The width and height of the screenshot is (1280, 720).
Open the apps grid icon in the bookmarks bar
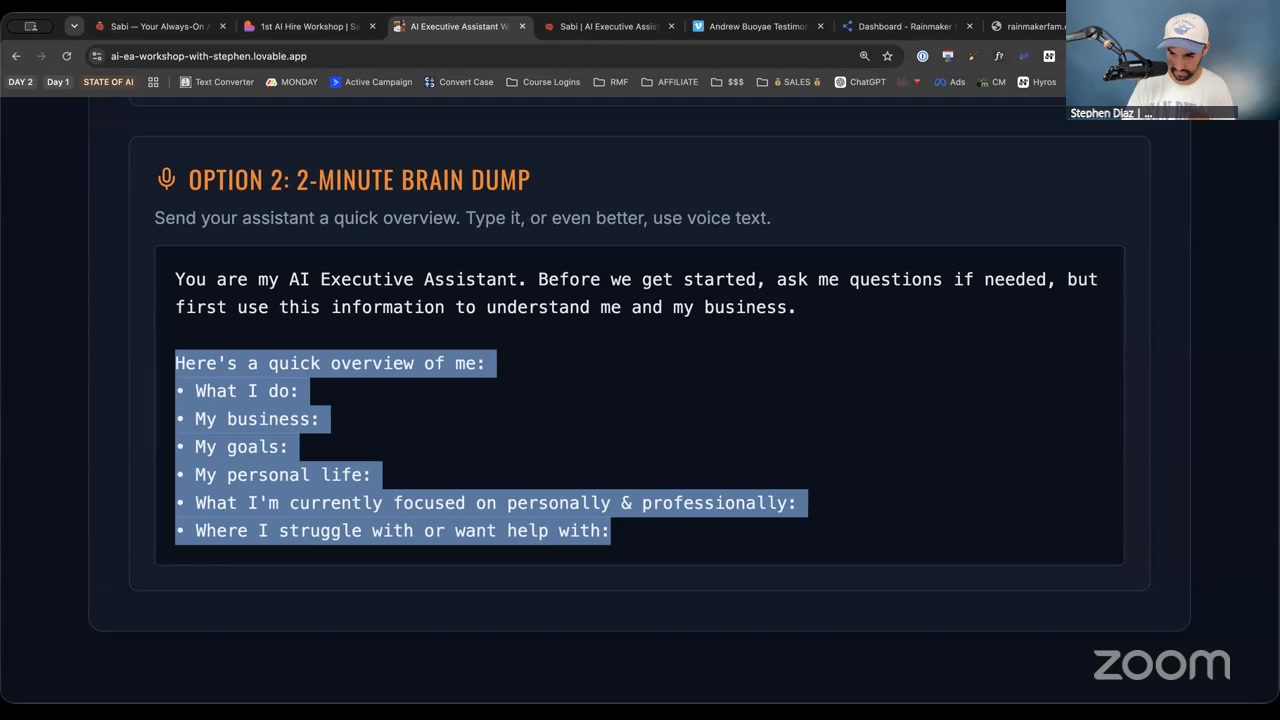pos(153,82)
